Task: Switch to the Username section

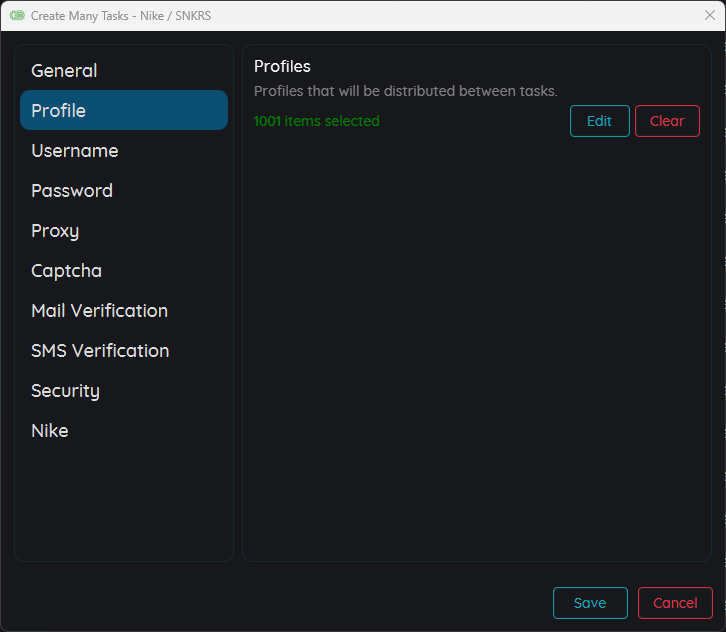Action: point(75,151)
